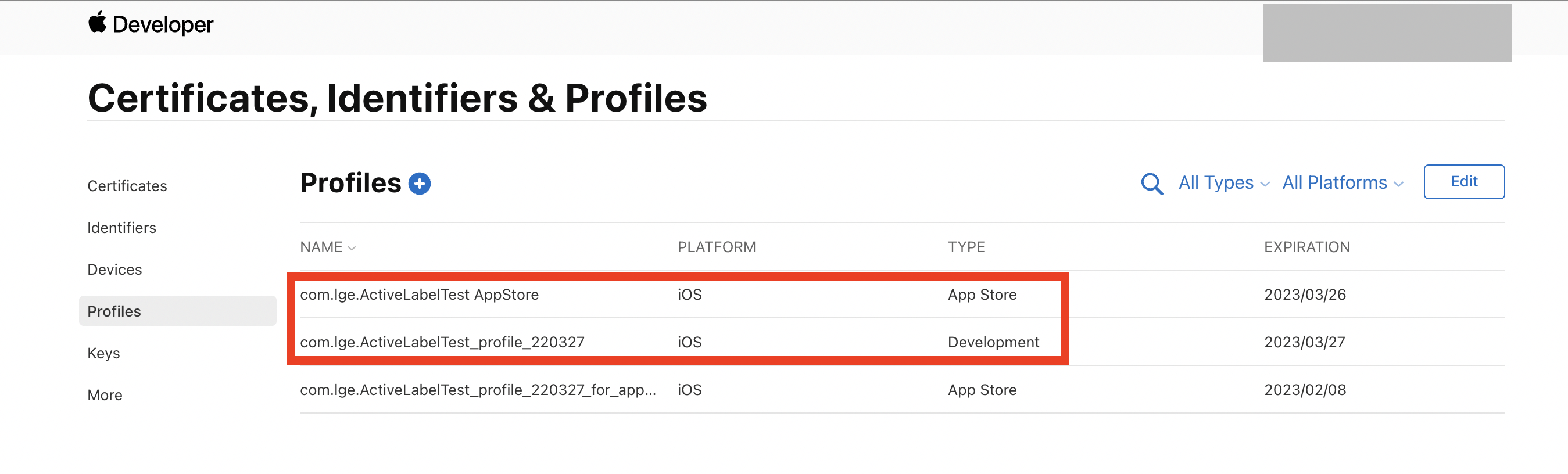This screenshot has width=1568, height=474.
Task: Open Keys in the sidebar
Action: tap(103, 353)
